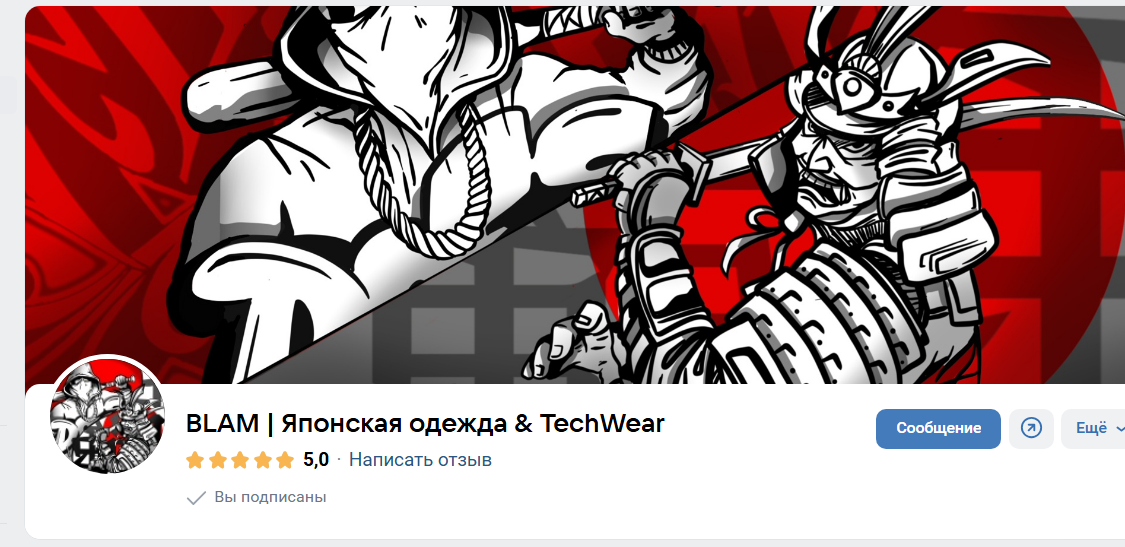Click the chevron next to Ещё
This screenshot has width=1125, height=547.
coord(1119,429)
